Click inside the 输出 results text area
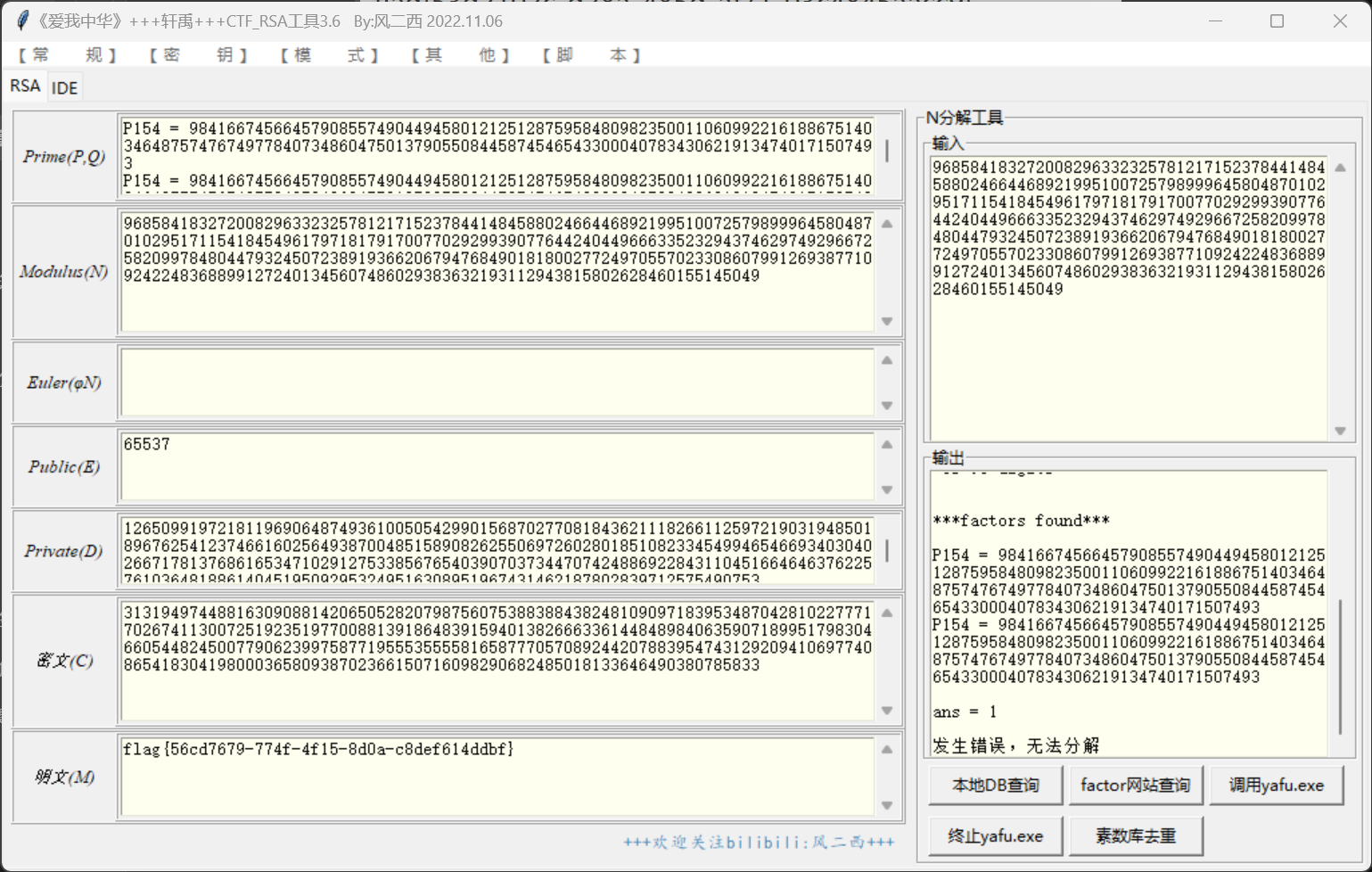 [x=1130, y=613]
